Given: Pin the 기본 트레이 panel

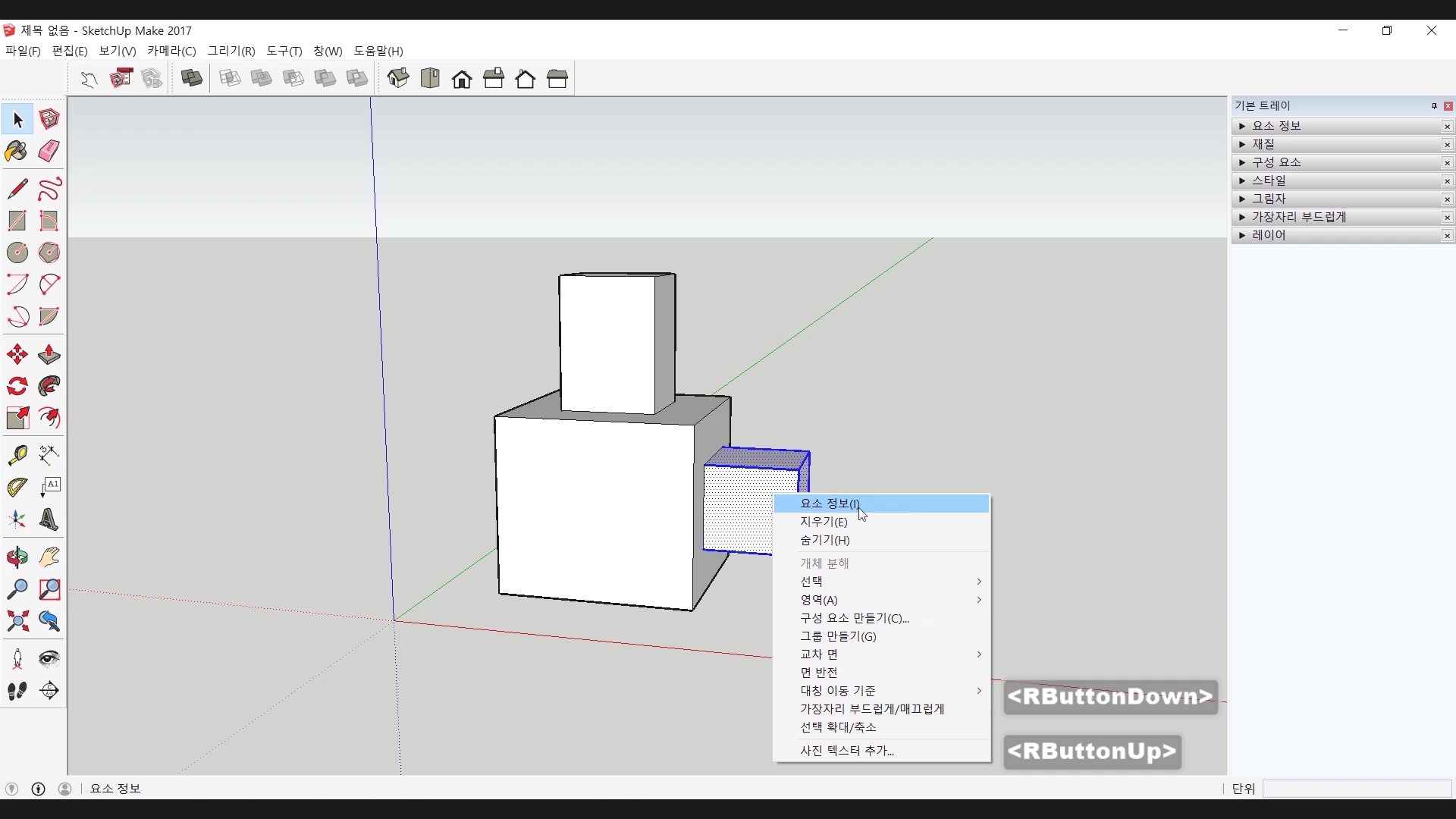Looking at the screenshot, I should point(1434,106).
